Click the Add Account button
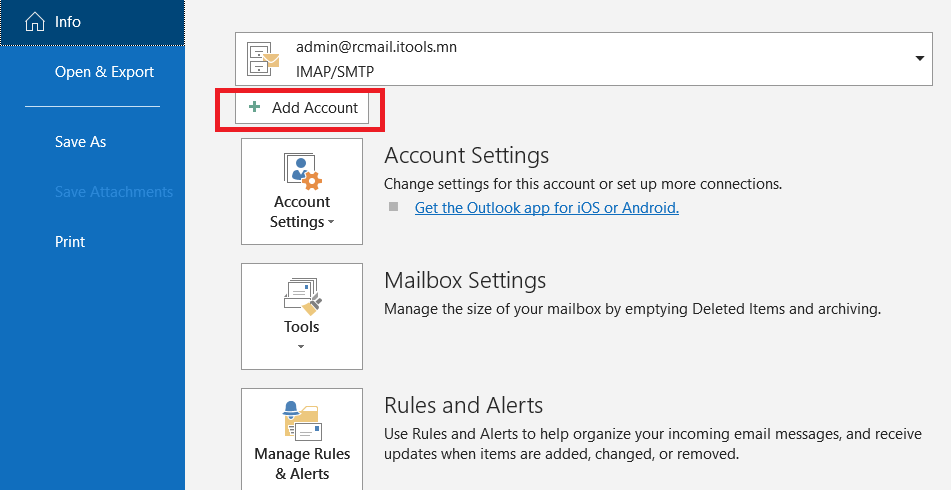Screen dimensions: 951x490 point(302,108)
